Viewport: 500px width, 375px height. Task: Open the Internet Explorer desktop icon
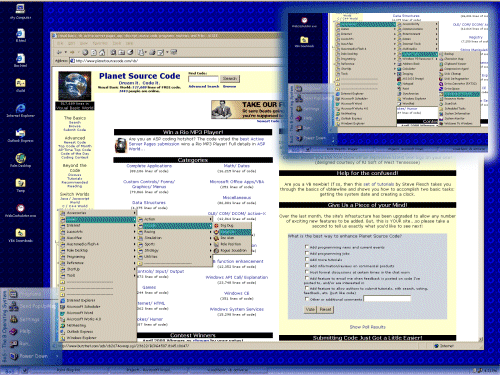(20, 110)
